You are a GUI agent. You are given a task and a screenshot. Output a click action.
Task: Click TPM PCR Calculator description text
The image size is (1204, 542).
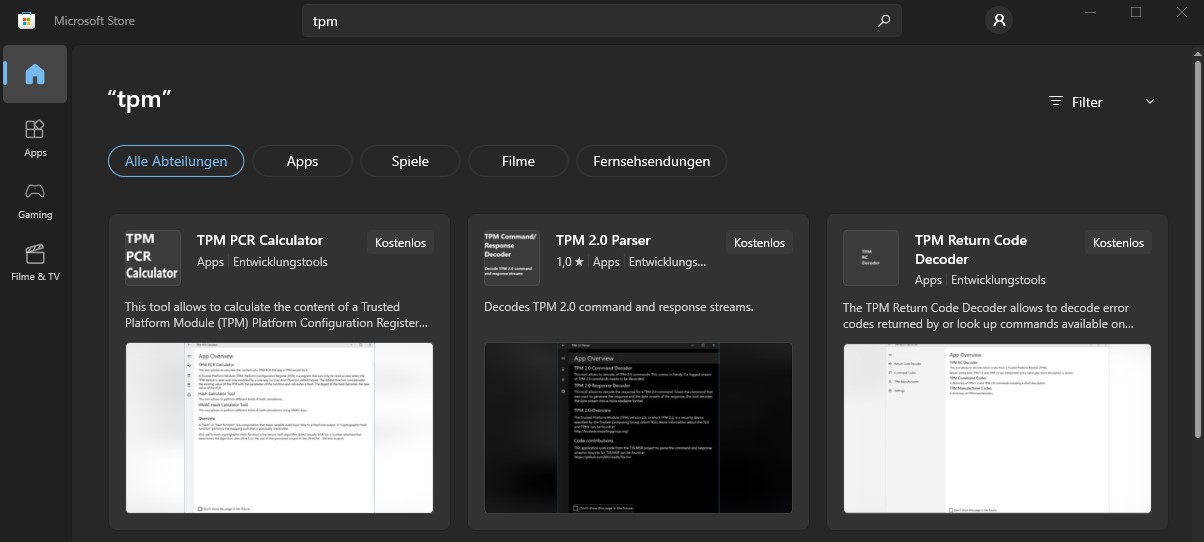(277, 315)
